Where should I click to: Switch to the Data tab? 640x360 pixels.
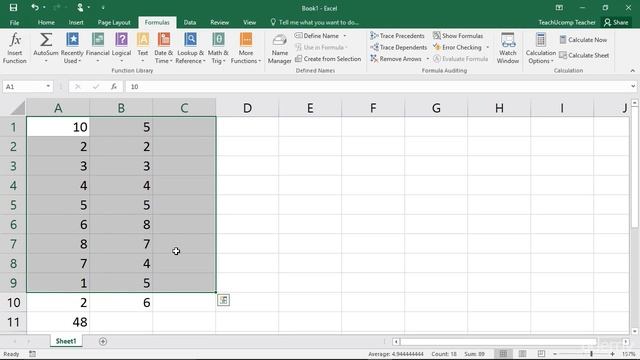click(190, 22)
